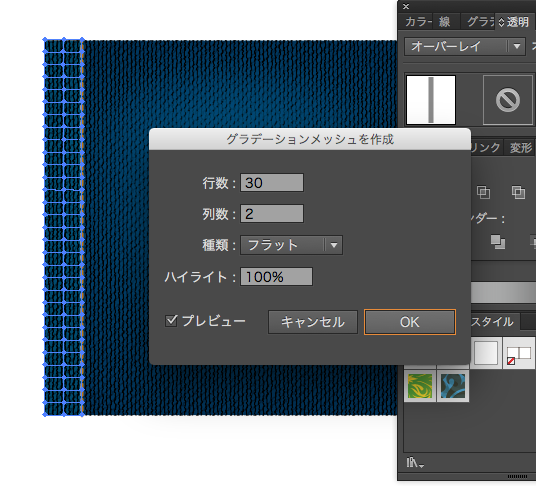This screenshot has height=497, width=536.
Task: Select the green yellow swirl graphic style
Action: [420, 386]
